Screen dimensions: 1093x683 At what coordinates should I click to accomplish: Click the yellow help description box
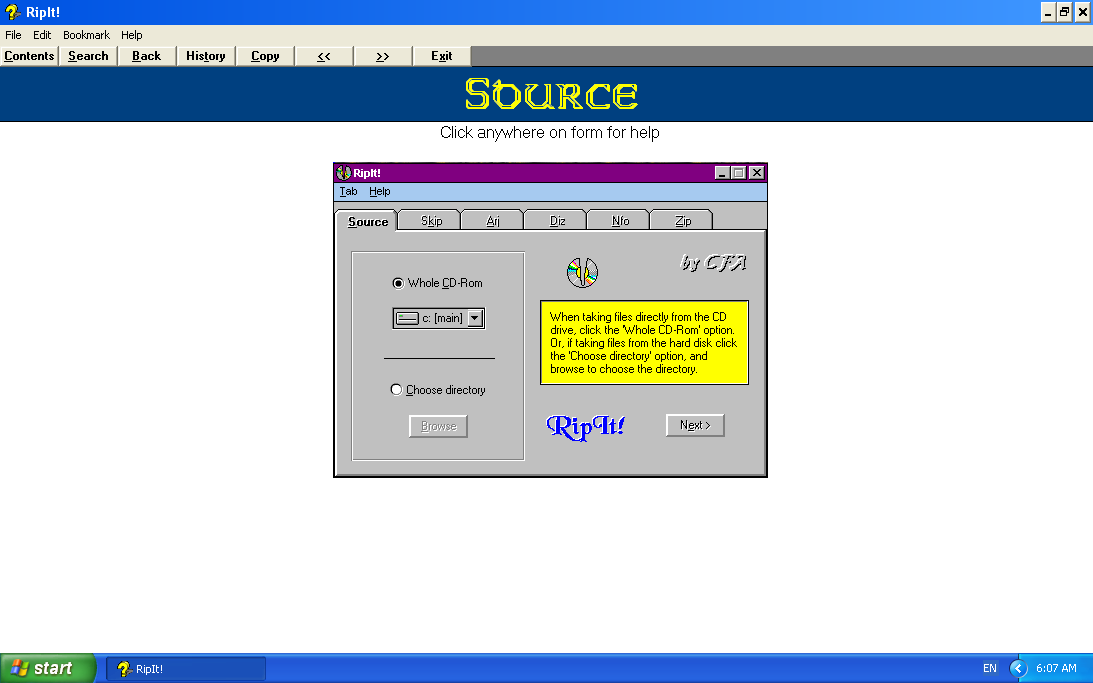tap(644, 342)
